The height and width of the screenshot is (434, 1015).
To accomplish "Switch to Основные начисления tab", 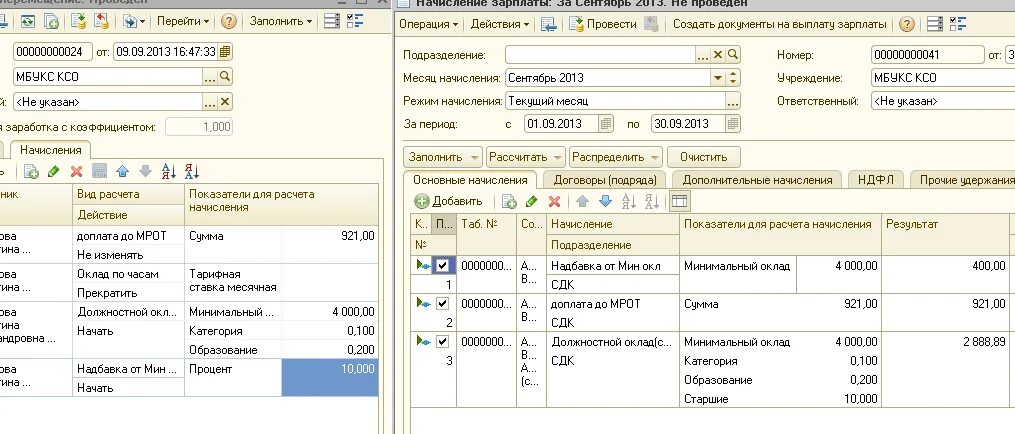I will (x=470, y=180).
